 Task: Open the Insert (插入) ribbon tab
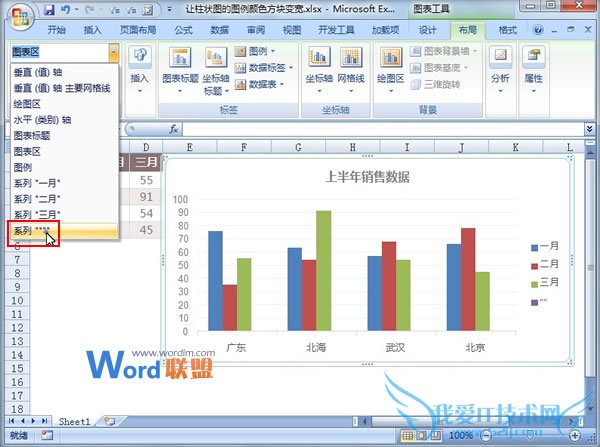(x=93, y=30)
